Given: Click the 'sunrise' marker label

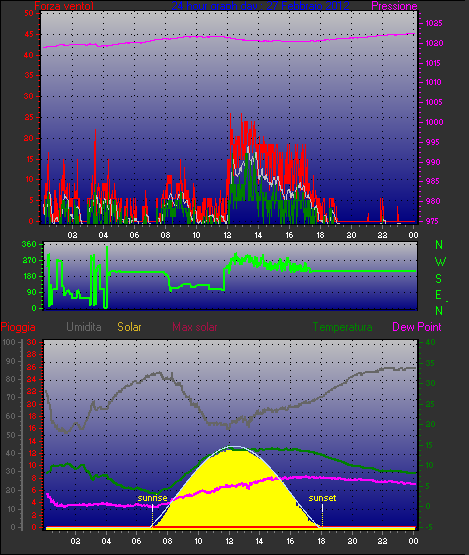Looking at the screenshot, I should pyautogui.click(x=153, y=498).
